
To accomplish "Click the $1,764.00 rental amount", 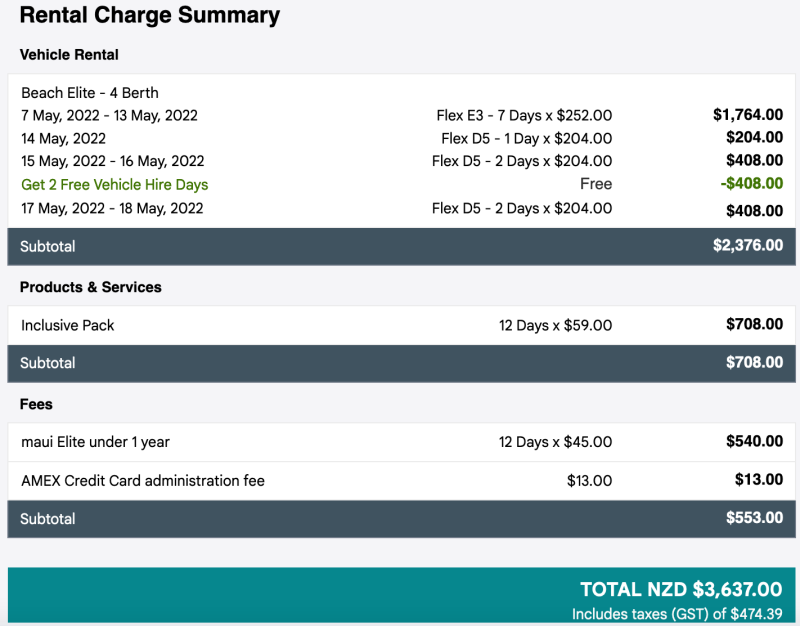I will pos(748,115).
